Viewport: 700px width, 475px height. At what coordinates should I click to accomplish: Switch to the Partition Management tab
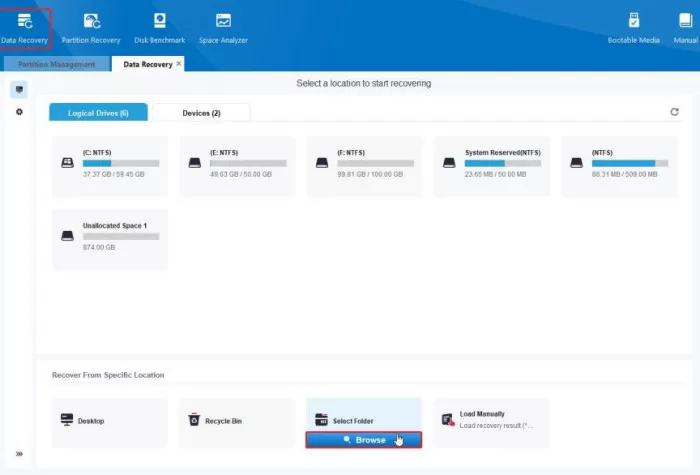(56, 64)
